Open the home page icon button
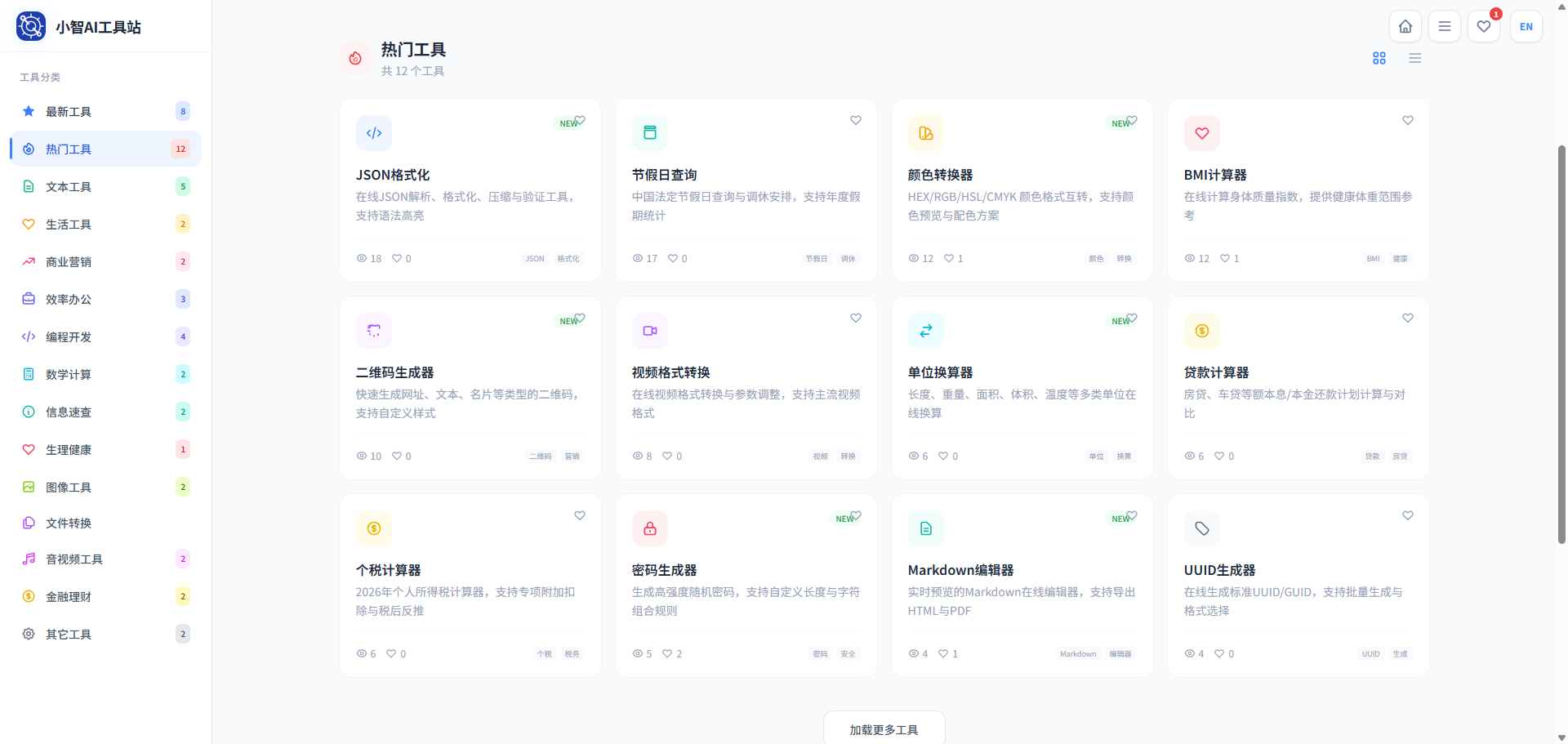This screenshot has height=744, width=1568. 1405,26
